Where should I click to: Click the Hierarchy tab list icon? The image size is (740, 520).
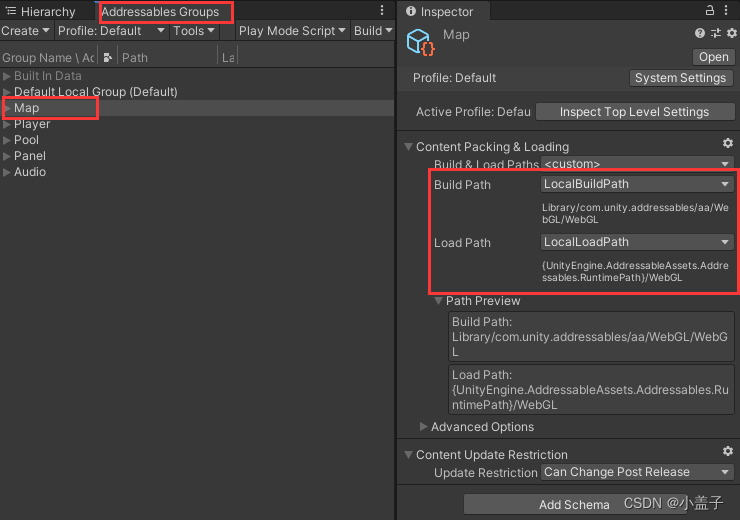(11, 11)
